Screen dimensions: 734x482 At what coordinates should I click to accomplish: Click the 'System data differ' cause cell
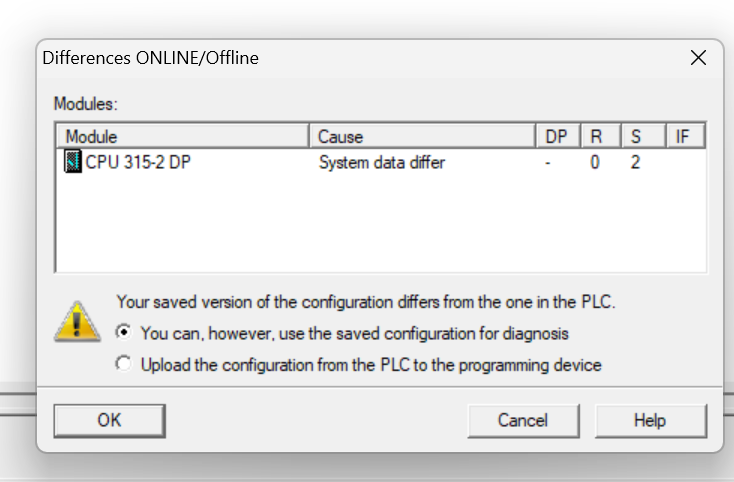382,162
